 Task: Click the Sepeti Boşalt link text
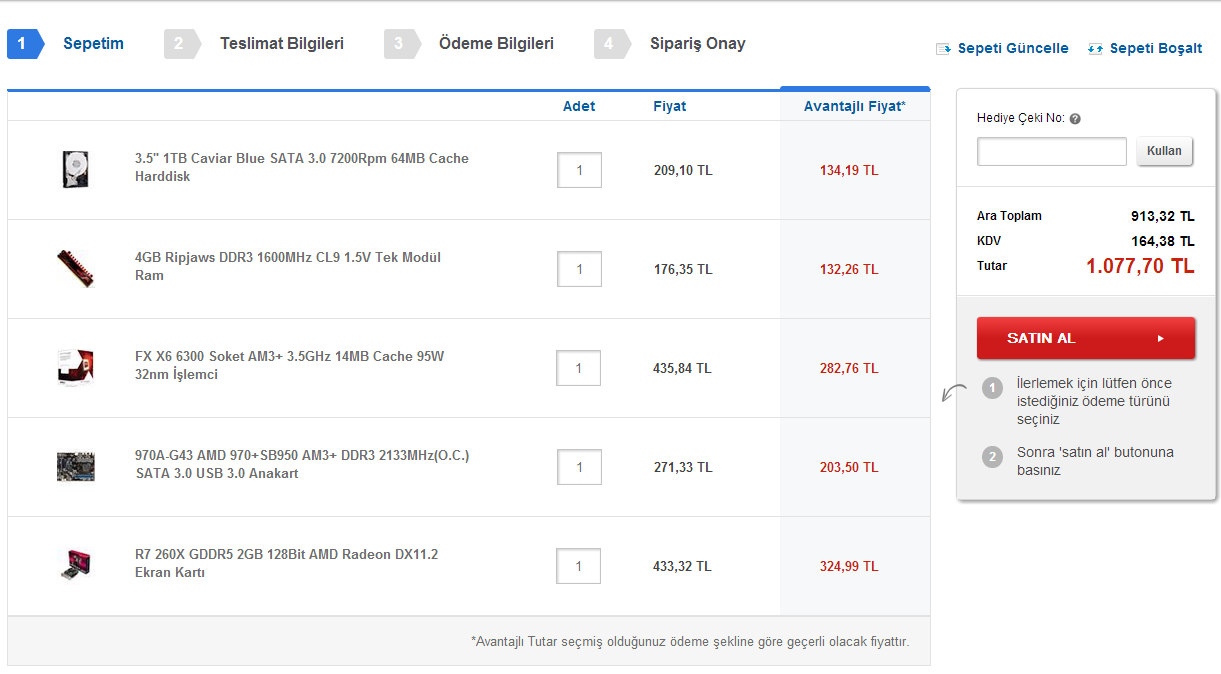pyautogui.click(x=1155, y=49)
